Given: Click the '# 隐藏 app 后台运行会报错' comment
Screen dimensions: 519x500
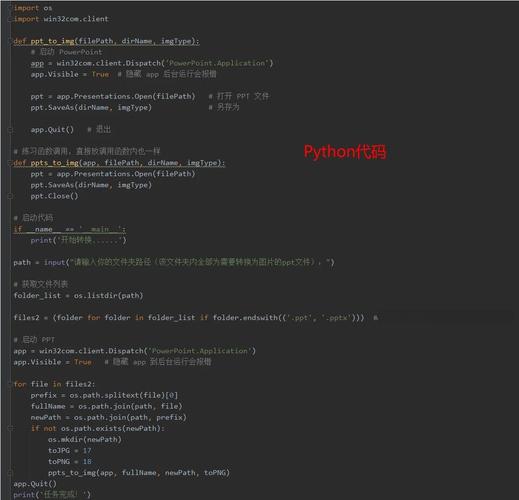Looking at the screenshot, I should (x=167, y=74).
